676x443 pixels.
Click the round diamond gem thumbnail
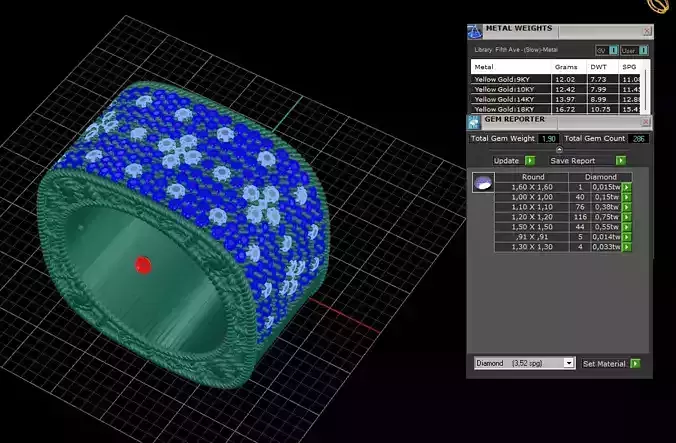483,182
